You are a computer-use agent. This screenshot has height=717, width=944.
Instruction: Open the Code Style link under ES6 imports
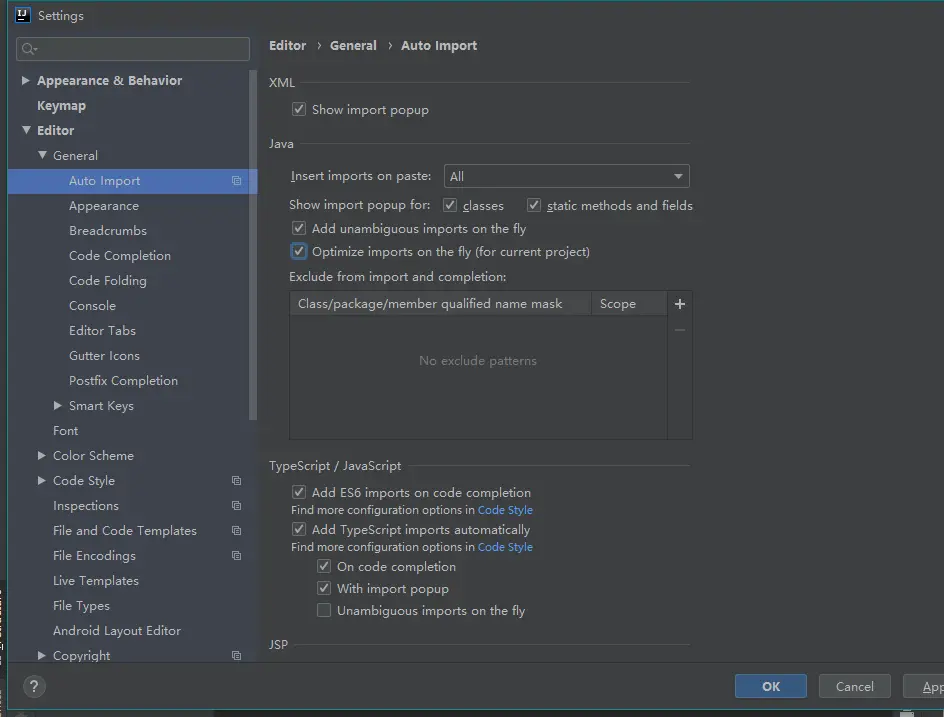[x=505, y=510]
